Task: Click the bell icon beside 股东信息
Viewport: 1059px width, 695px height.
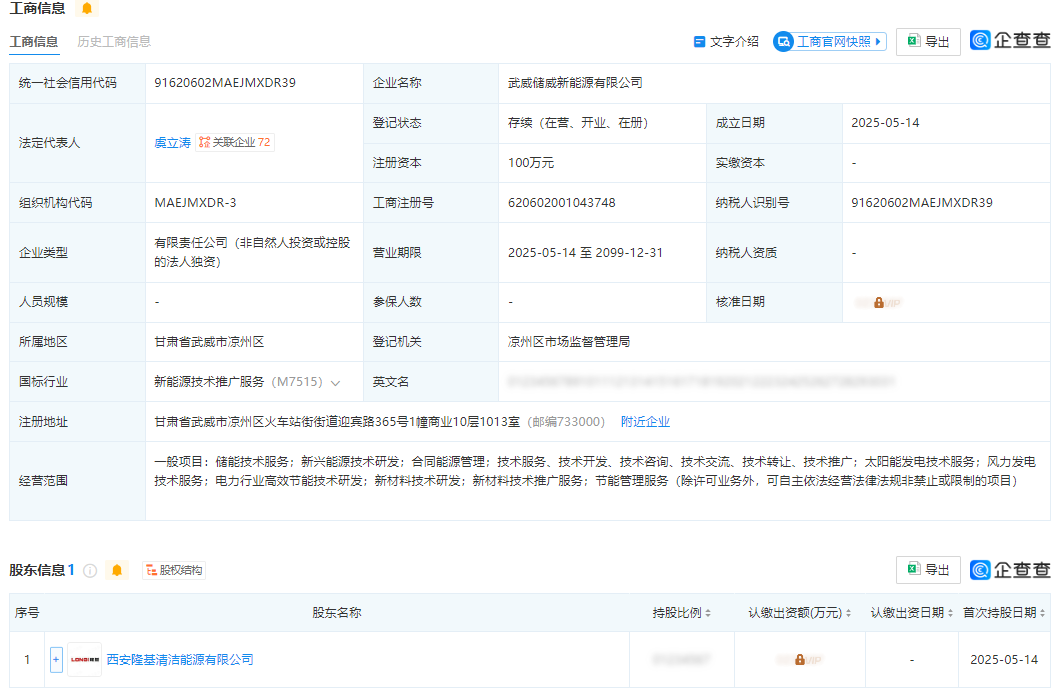Action: point(117,570)
